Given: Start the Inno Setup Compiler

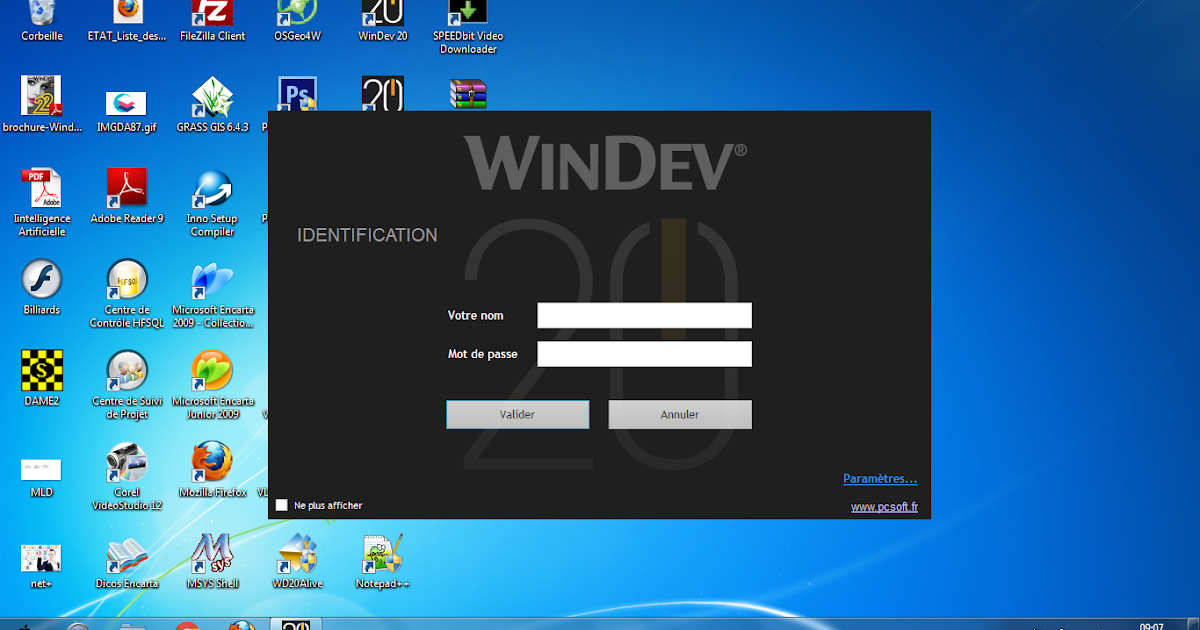Looking at the screenshot, I should point(212,190).
